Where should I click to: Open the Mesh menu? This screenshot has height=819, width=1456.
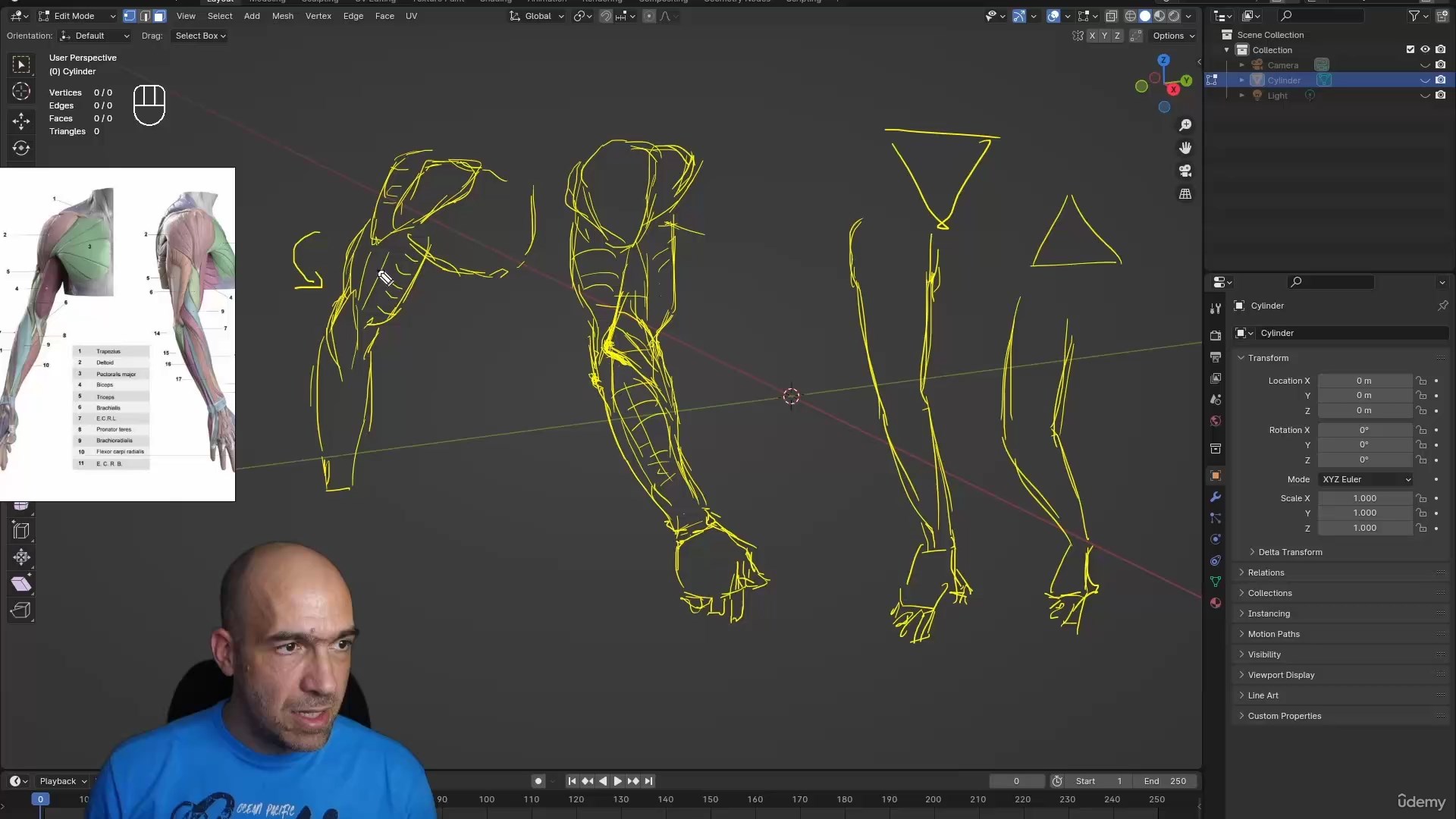pyautogui.click(x=282, y=16)
